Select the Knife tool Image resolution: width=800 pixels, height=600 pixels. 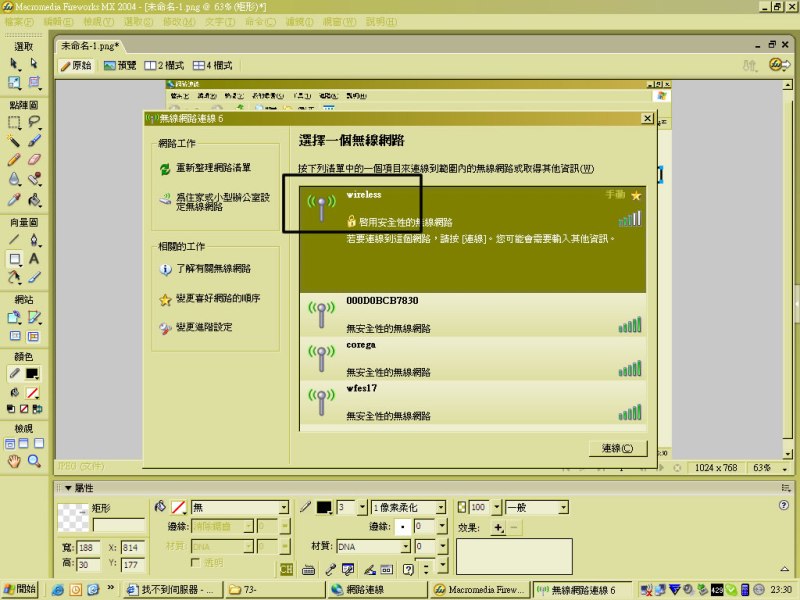tap(34, 277)
